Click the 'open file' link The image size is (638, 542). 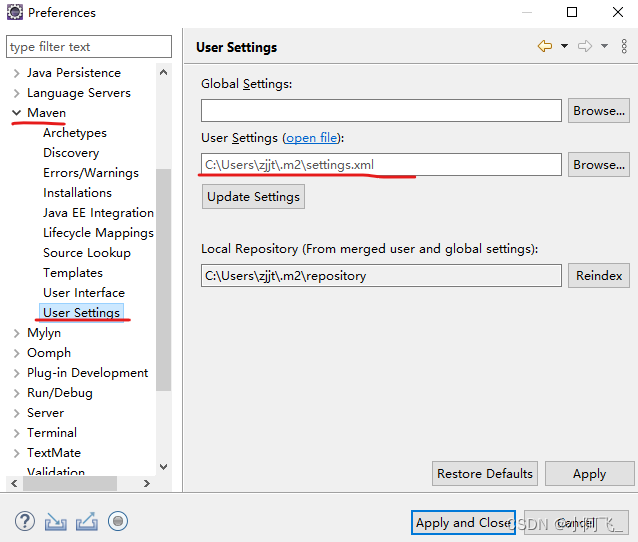coord(312,138)
